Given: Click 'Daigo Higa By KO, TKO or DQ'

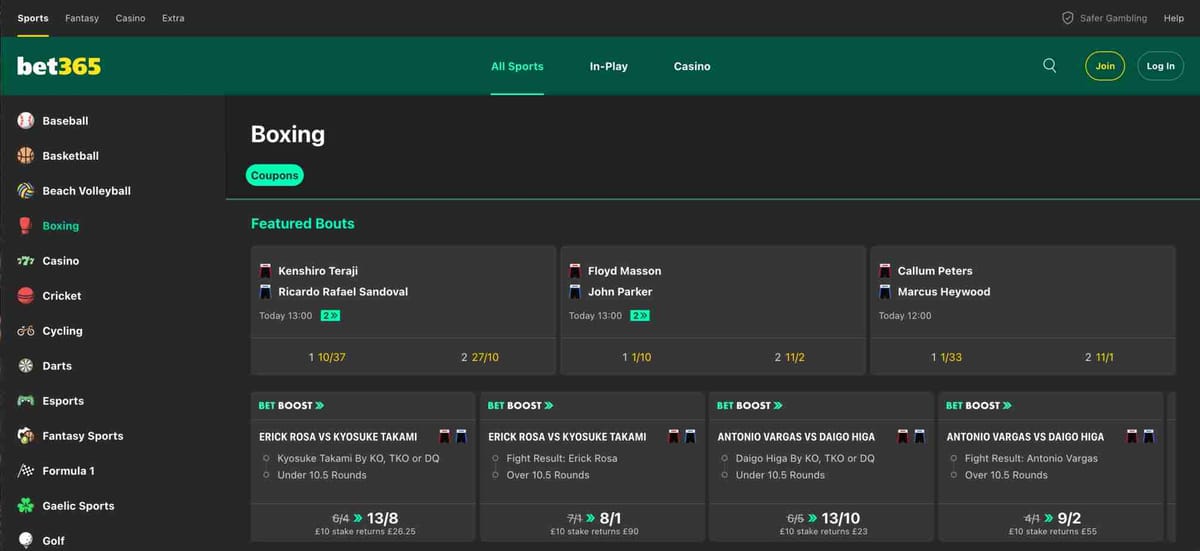Looking at the screenshot, I should [805, 459].
